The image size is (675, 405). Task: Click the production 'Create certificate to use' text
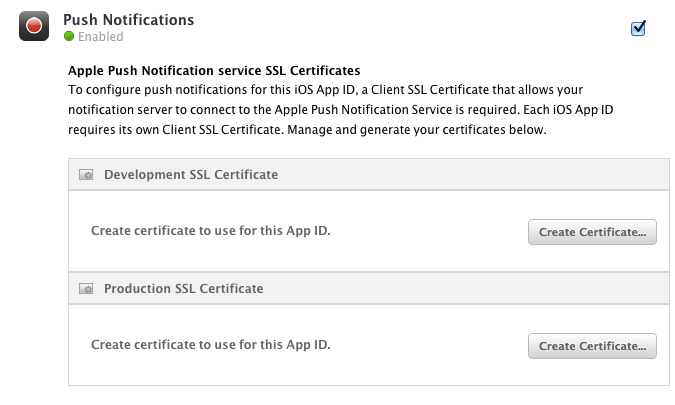click(x=211, y=345)
